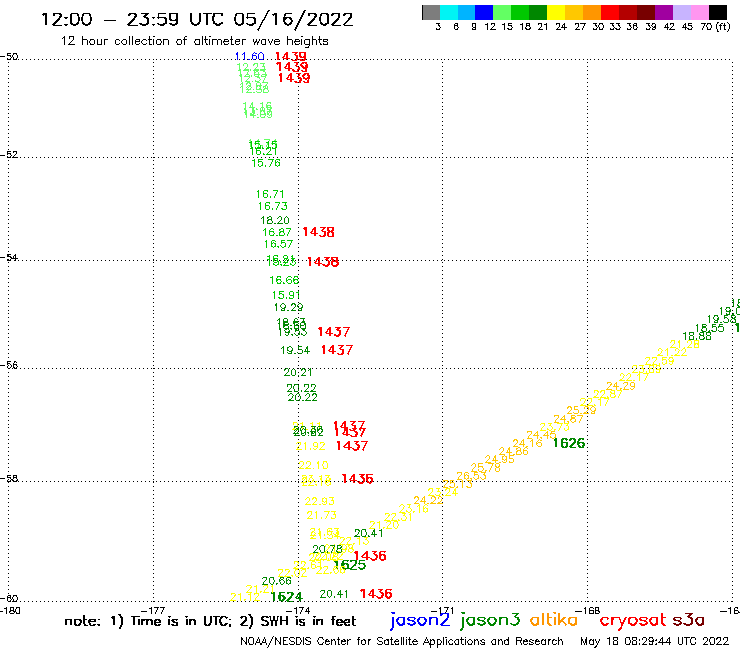Click the gray swatch in the color scale
Image resolution: width=740 pixels, height=650 pixels.
(431, 12)
